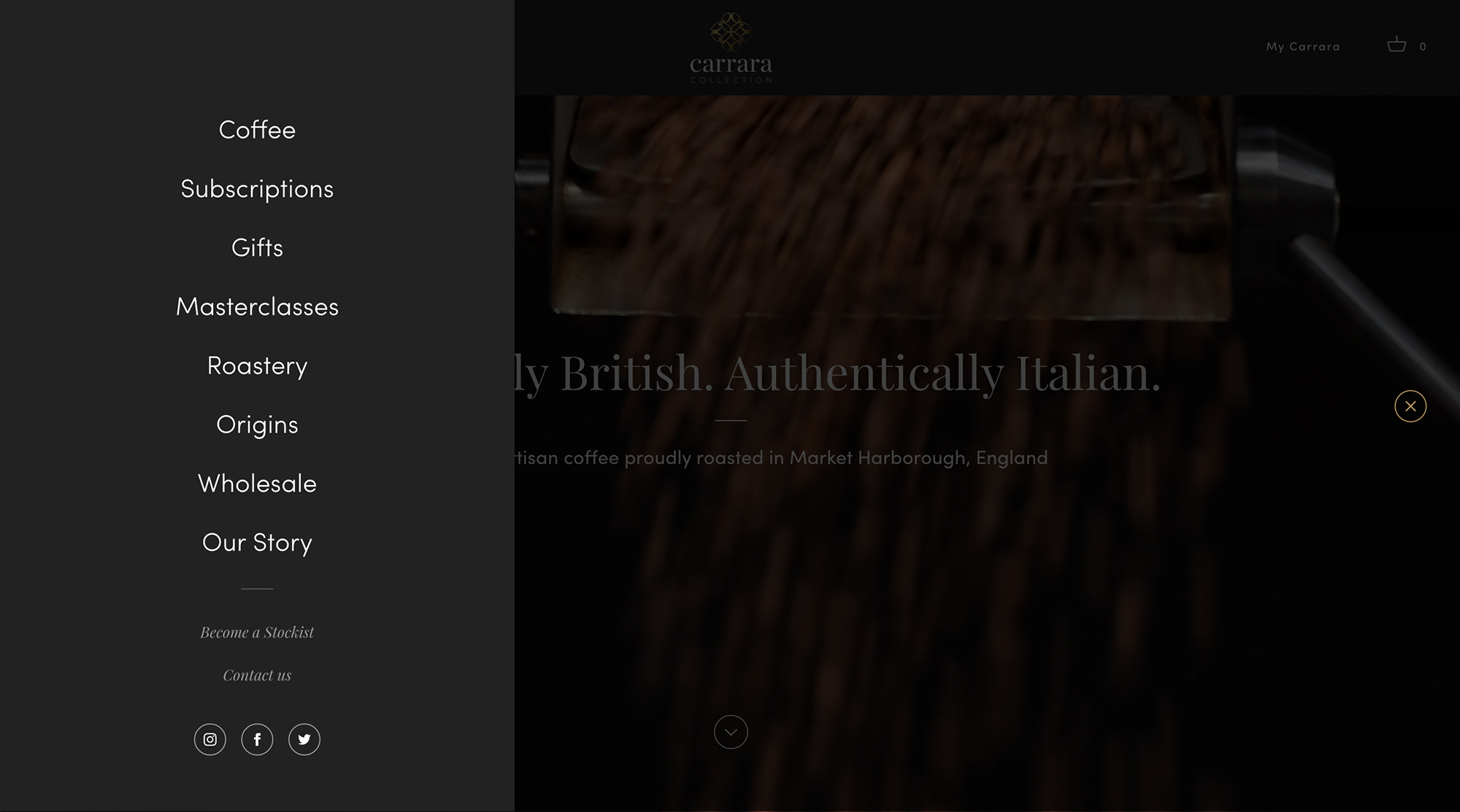
Task: Select Gifts from the side menu
Action: point(257,247)
